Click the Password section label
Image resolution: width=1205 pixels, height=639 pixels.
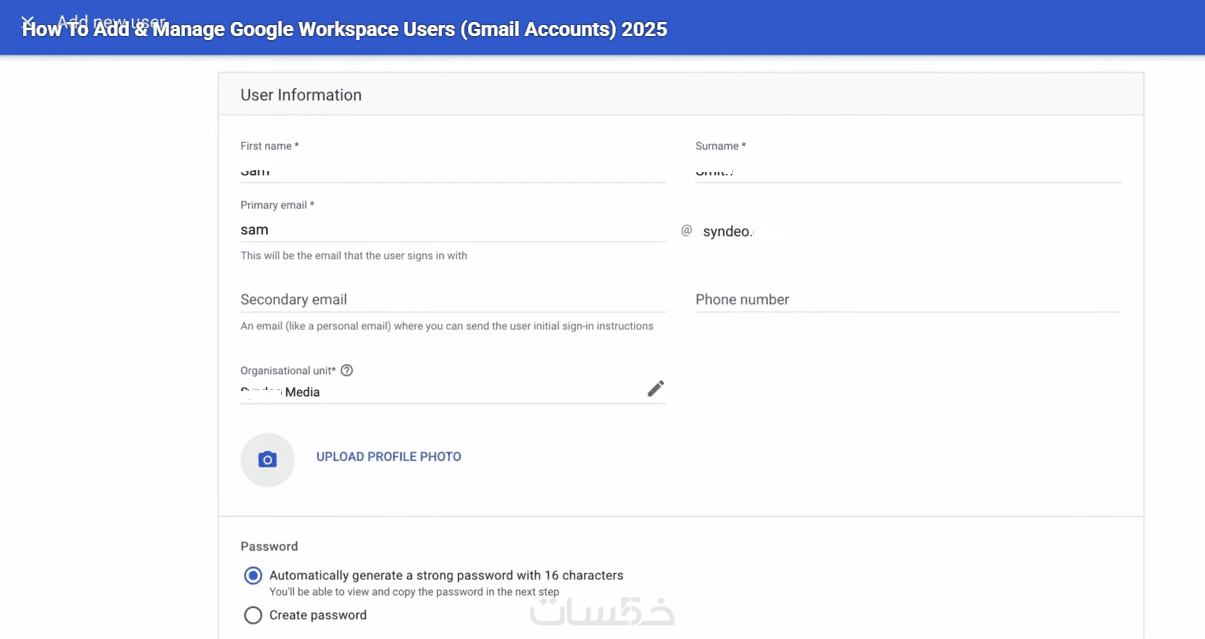tap(269, 546)
